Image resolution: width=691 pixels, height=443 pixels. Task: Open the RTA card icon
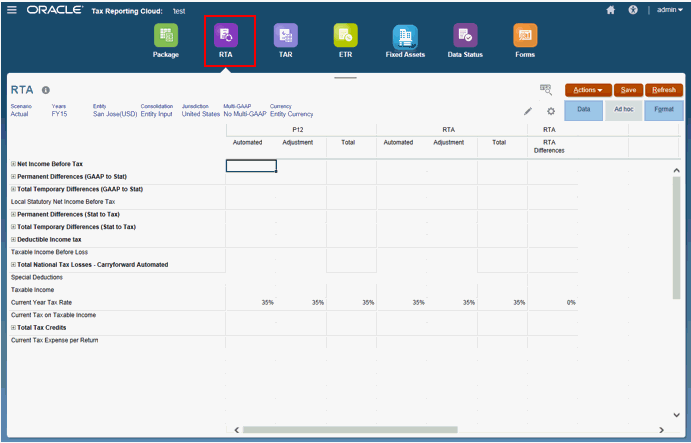coord(226,35)
